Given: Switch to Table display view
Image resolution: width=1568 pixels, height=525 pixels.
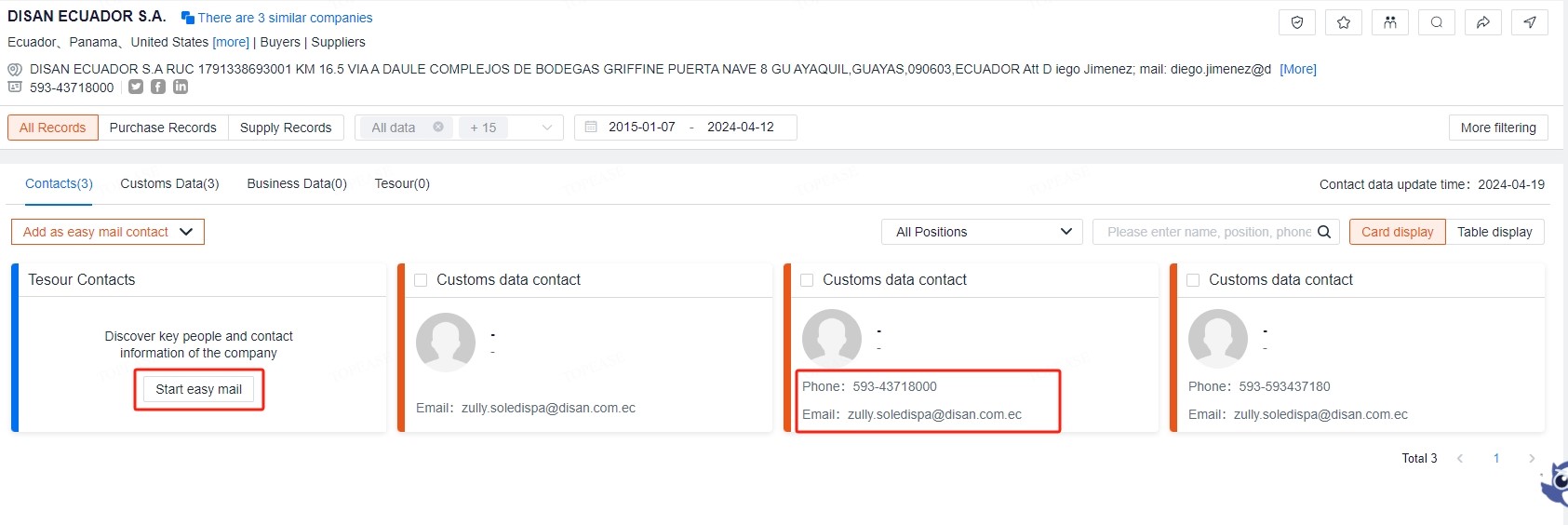Looking at the screenshot, I should pos(1494,232).
